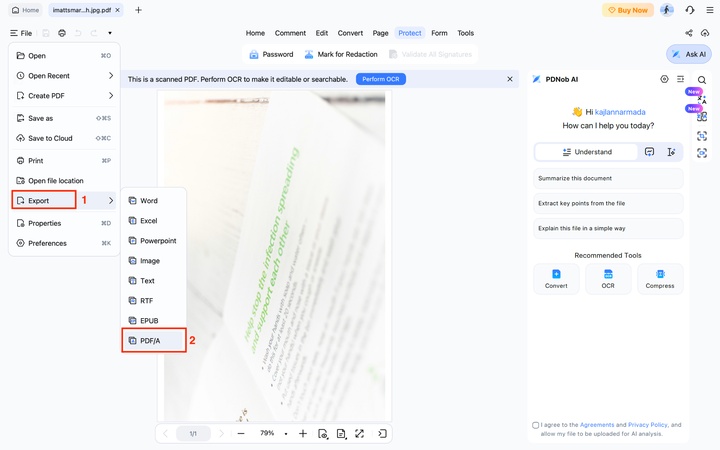Choose Save as in File menu
Viewport: 720px width, 450px height.
point(64,118)
